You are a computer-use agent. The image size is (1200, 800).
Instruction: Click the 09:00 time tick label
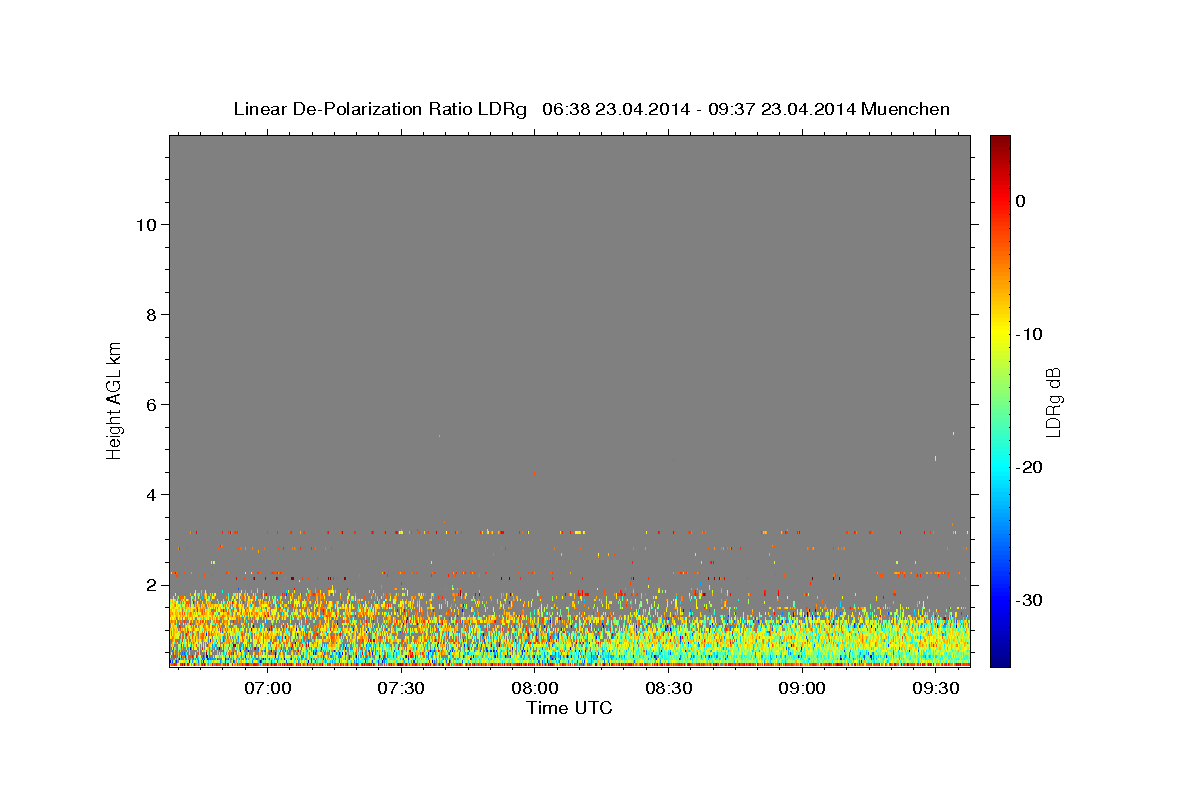coord(802,688)
